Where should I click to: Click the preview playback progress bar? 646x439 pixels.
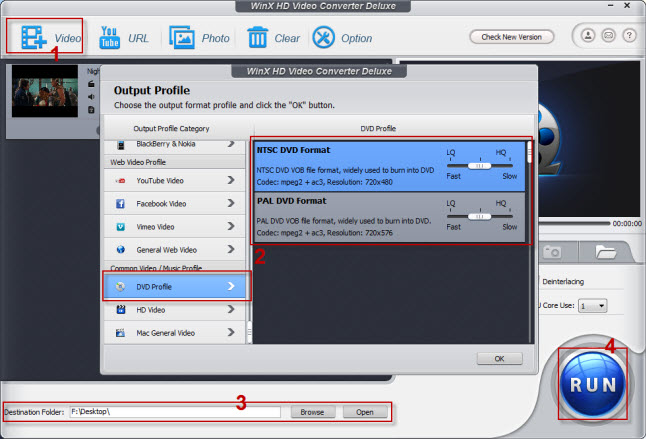point(575,223)
